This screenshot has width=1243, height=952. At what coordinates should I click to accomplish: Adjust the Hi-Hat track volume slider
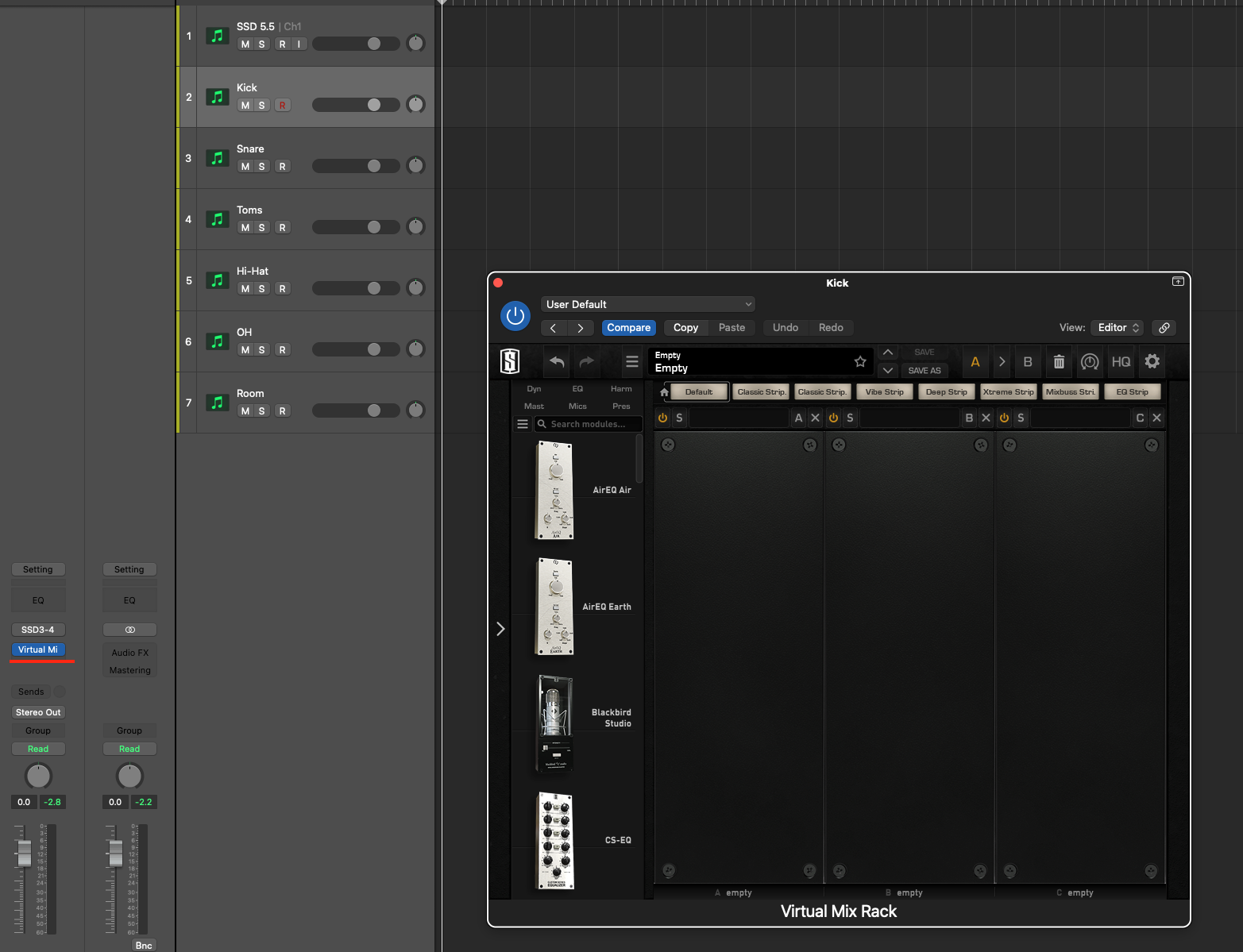[374, 288]
